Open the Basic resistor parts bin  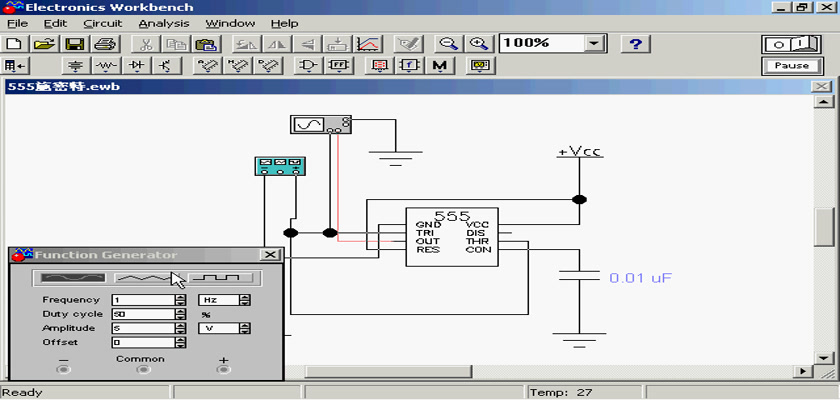point(107,66)
